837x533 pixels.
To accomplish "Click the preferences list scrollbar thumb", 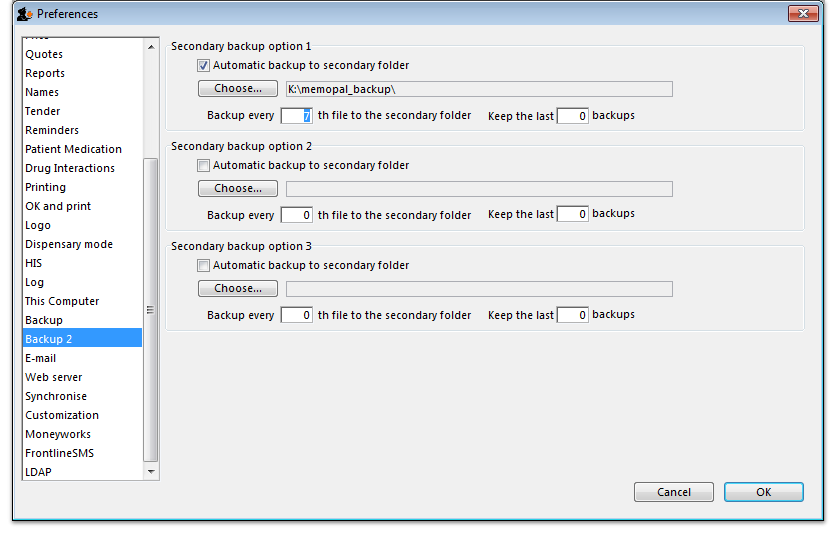I will click(151, 308).
